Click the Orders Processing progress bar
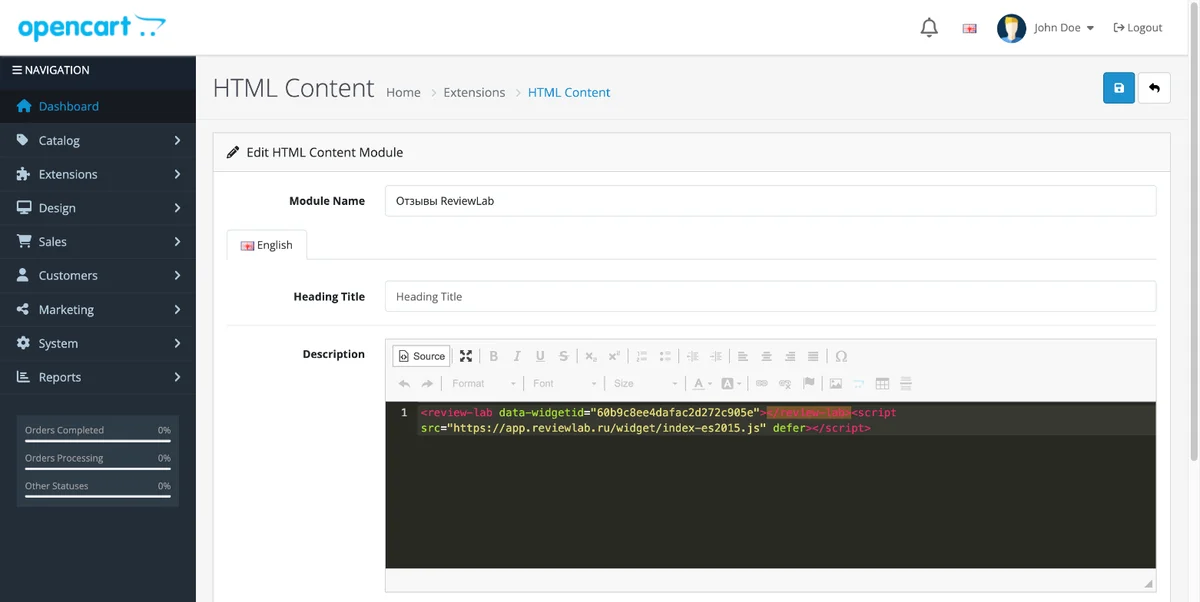The width and height of the screenshot is (1200, 602). click(98, 468)
